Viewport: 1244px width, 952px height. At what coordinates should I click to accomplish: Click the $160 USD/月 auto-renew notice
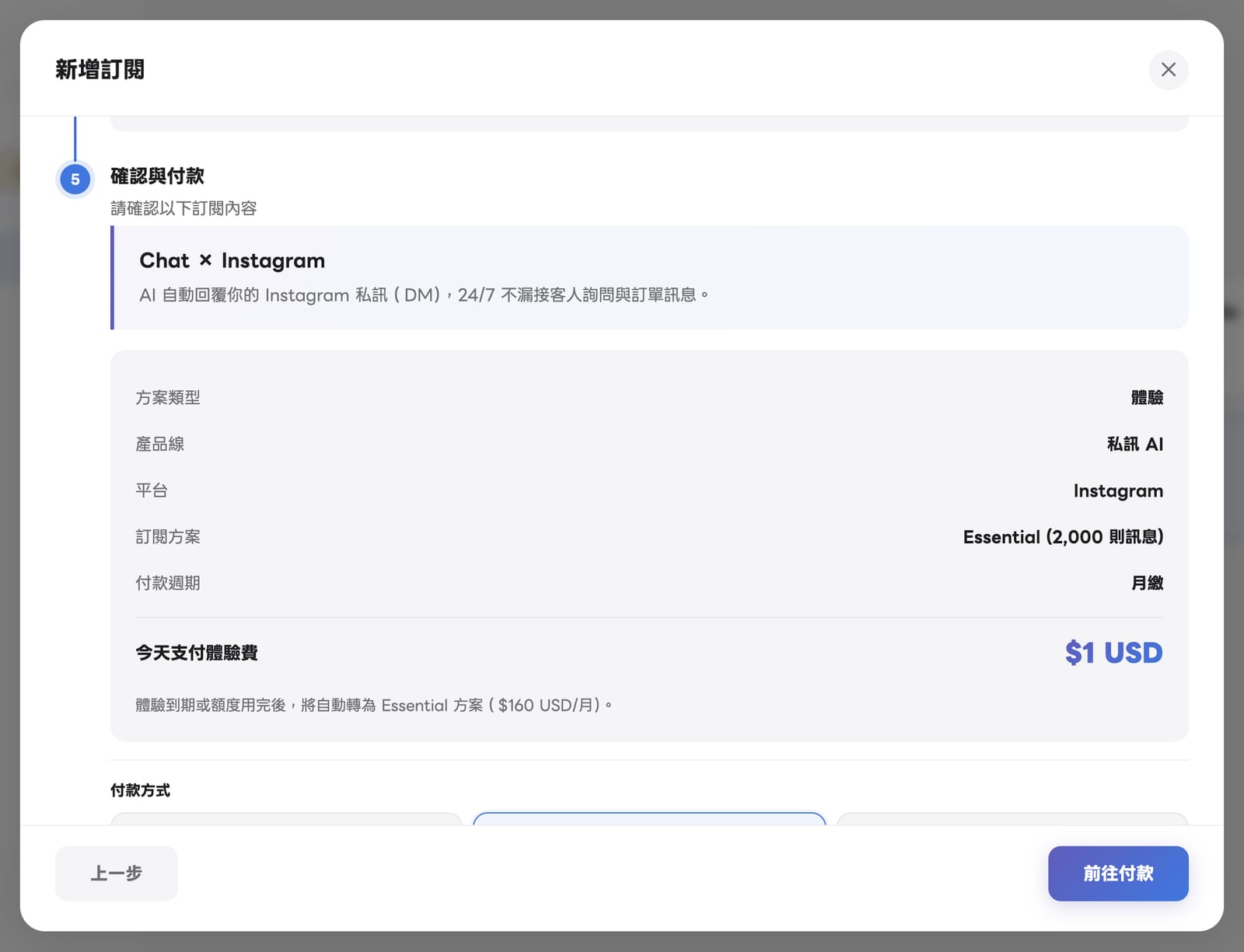374,705
